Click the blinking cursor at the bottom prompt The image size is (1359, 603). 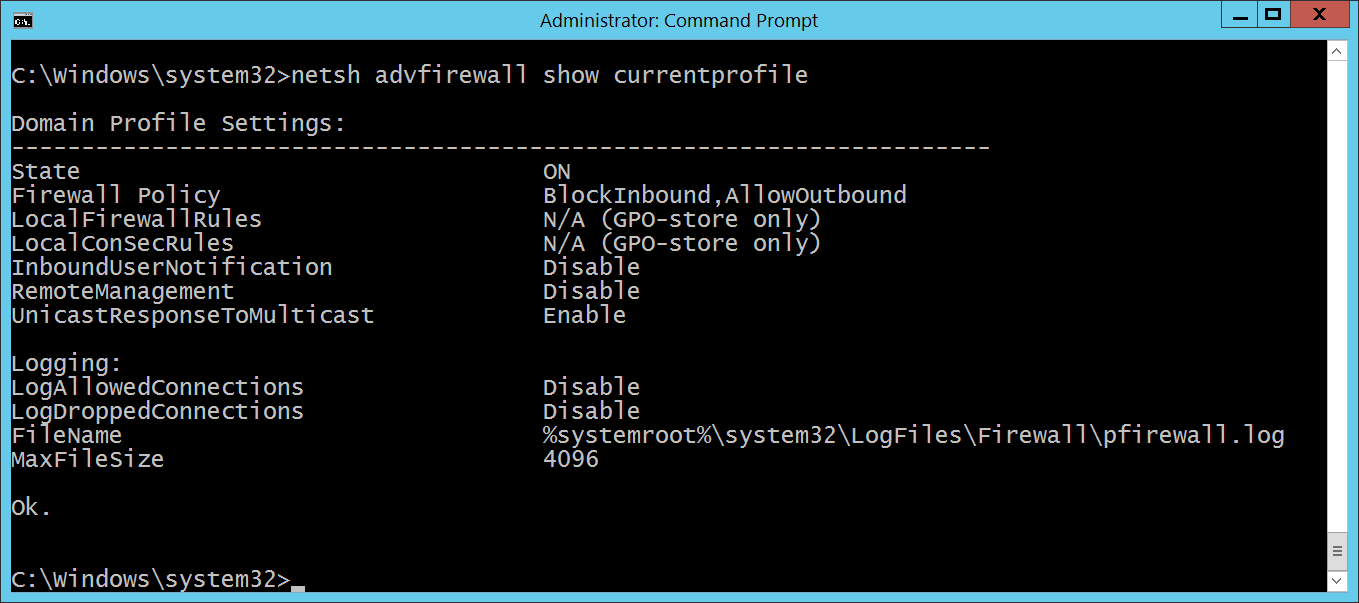point(298,586)
